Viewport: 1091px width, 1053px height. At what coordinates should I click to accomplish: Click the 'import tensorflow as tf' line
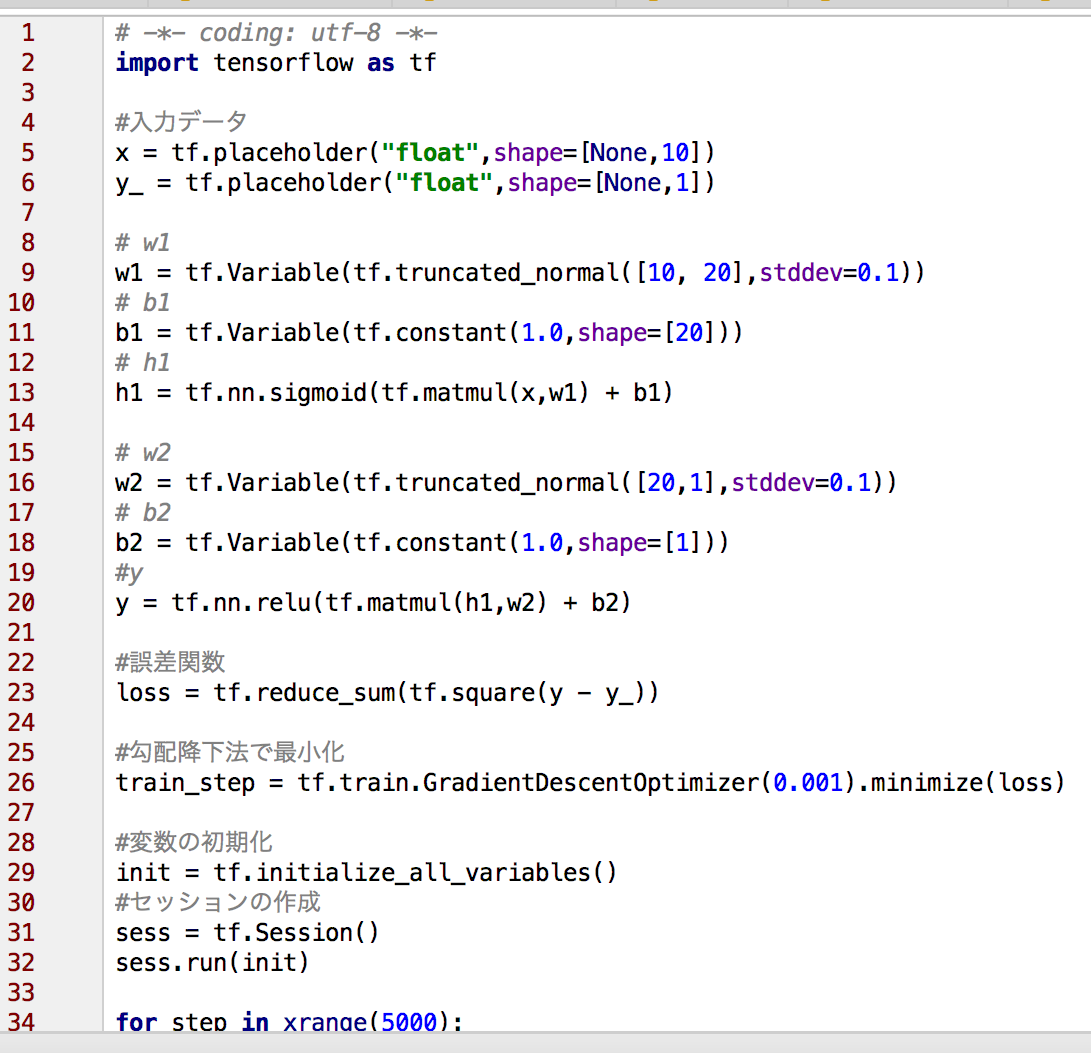pos(276,63)
